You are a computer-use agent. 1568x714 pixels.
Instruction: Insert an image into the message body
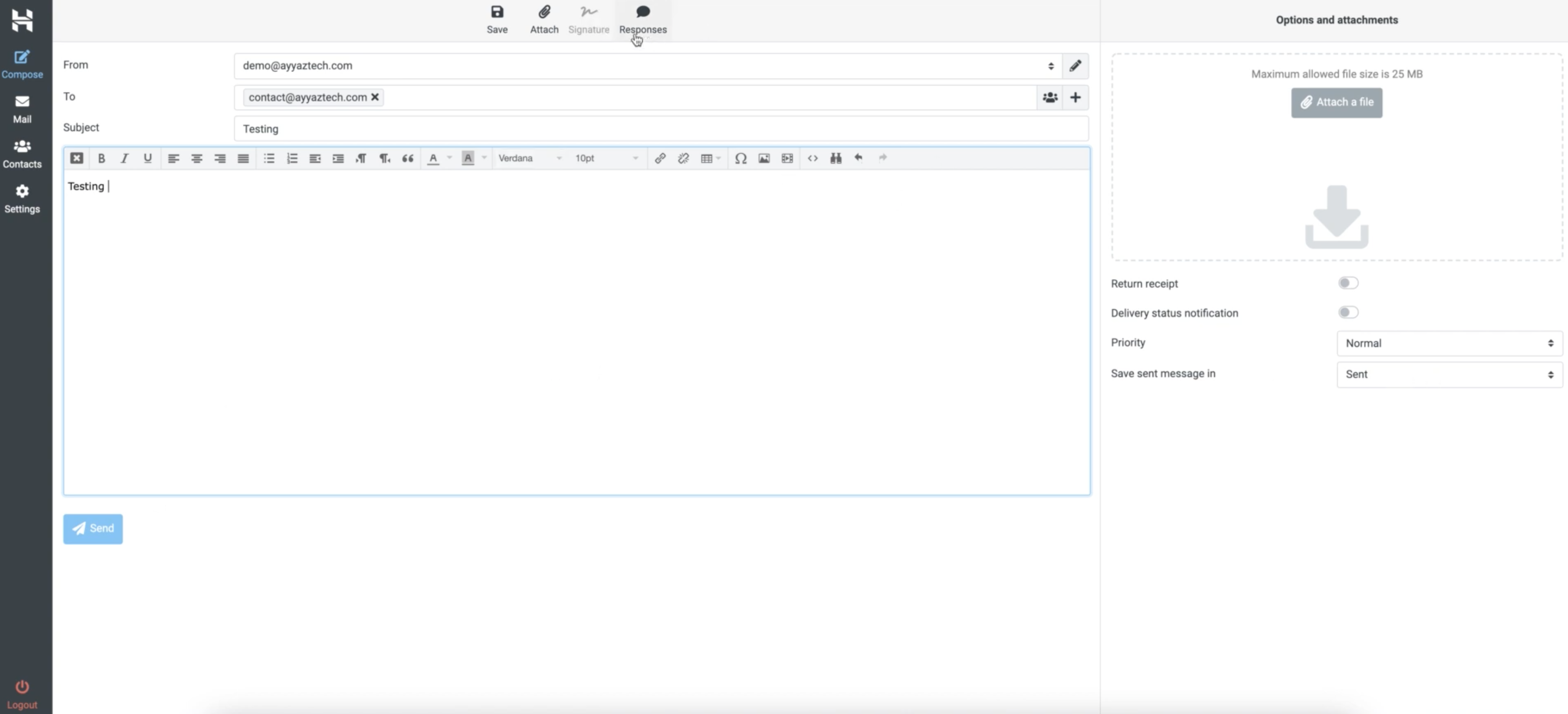(764, 158)
